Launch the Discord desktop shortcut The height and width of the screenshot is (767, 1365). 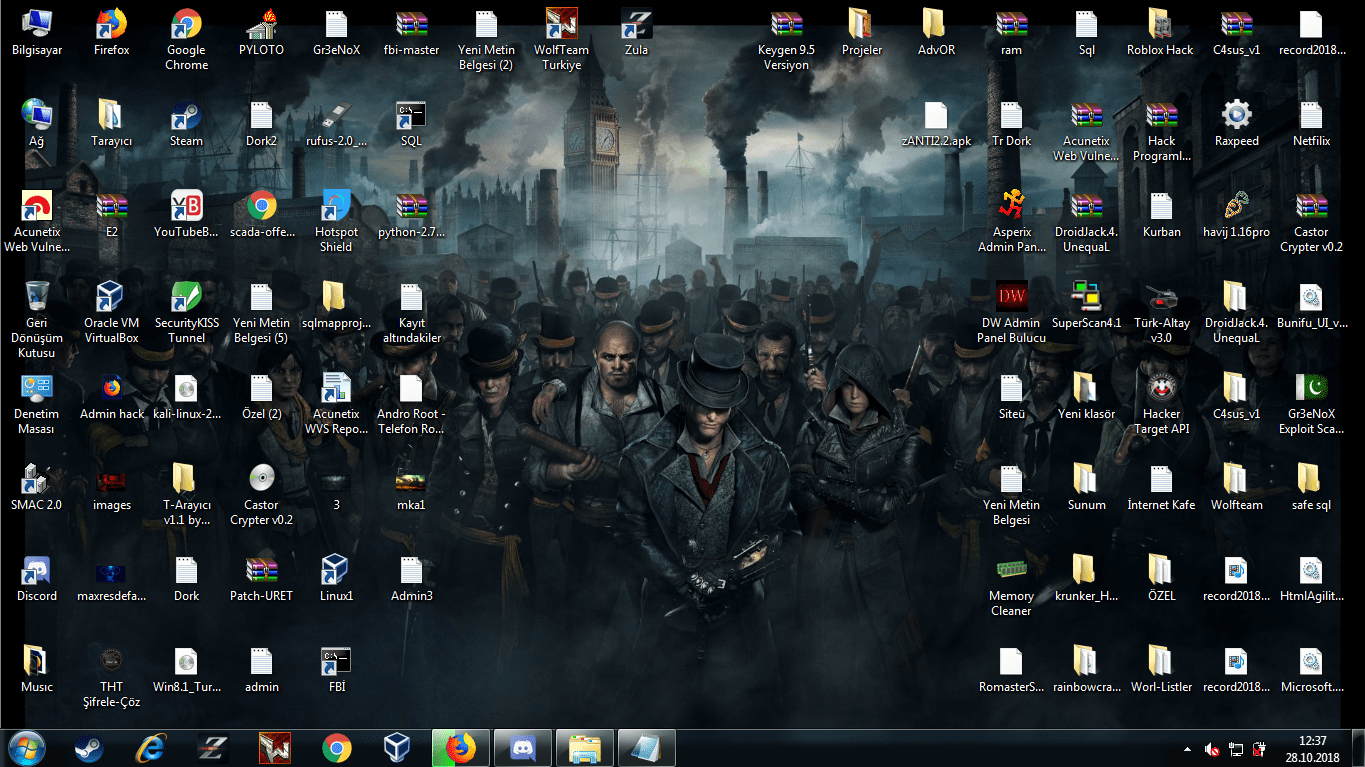pos(37,579)
